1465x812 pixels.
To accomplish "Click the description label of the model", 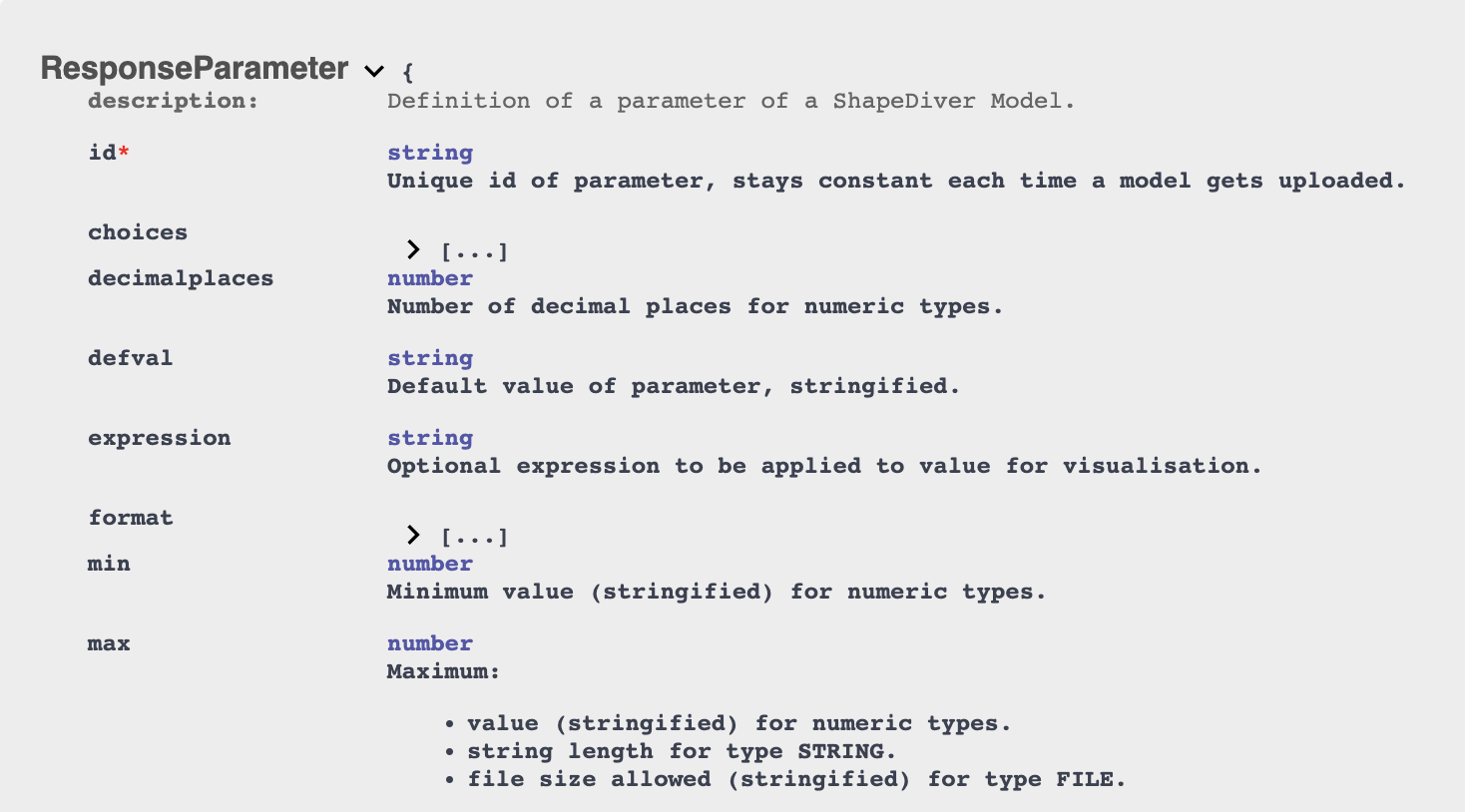I will [x=173, y=101].
